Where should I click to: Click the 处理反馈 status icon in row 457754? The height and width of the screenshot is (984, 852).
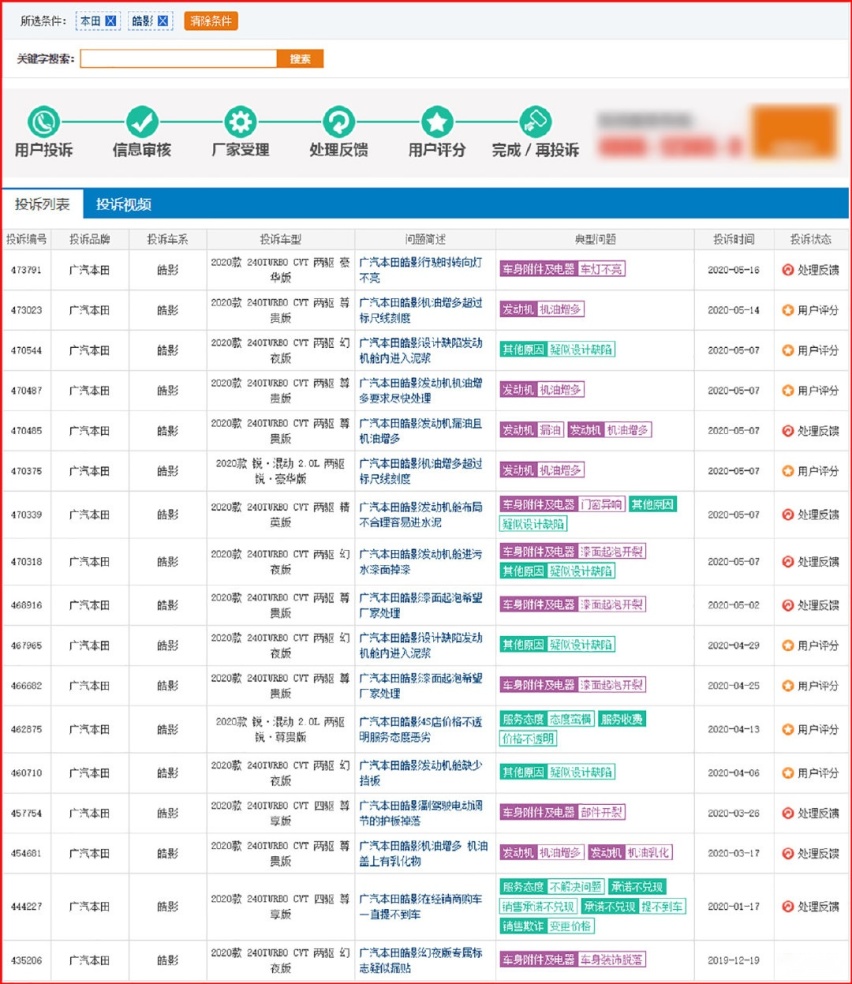pos(788,813)
